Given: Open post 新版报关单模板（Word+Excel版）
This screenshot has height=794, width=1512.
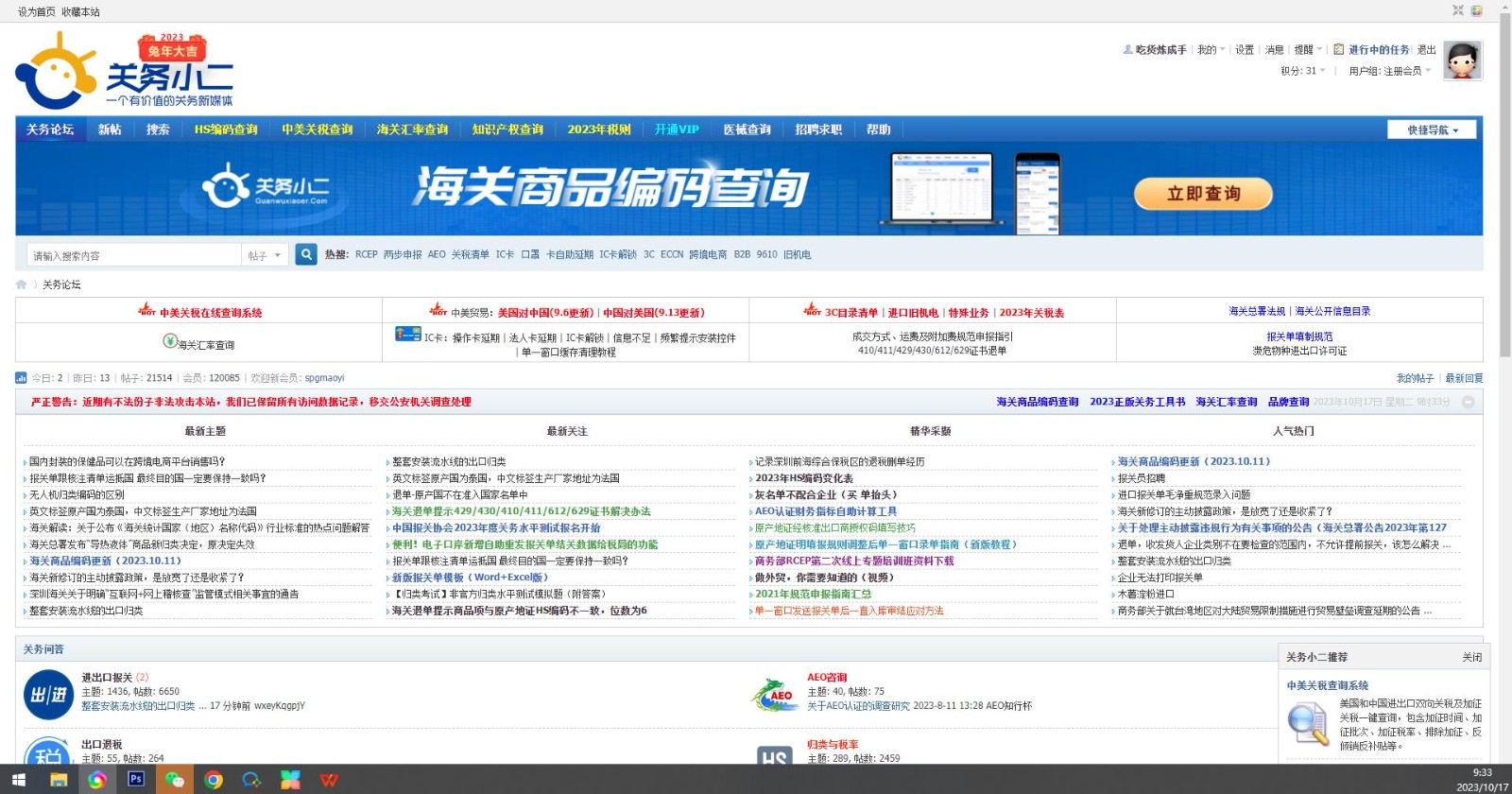Looking at the screenshot, I should (x=471, y=578).
